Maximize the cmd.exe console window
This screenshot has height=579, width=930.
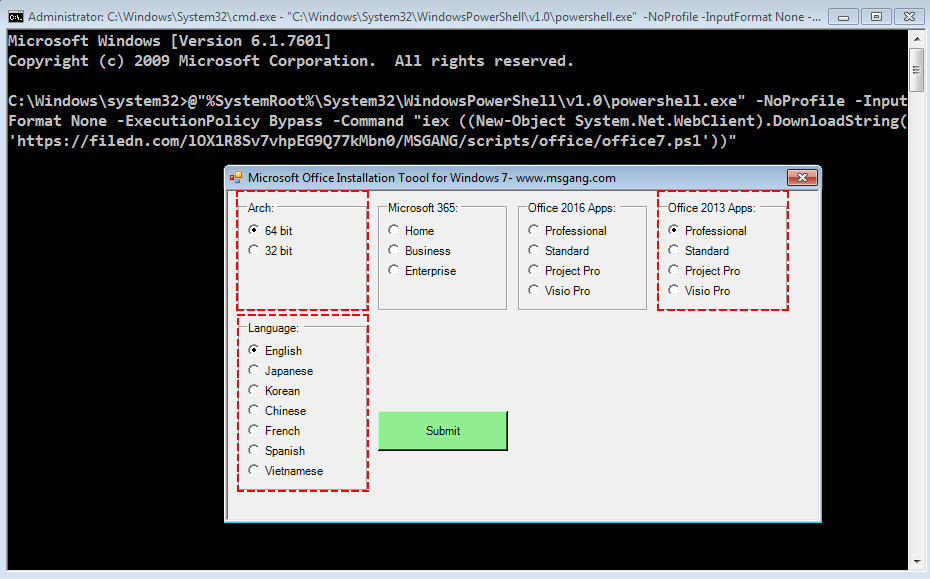(876, 17)
